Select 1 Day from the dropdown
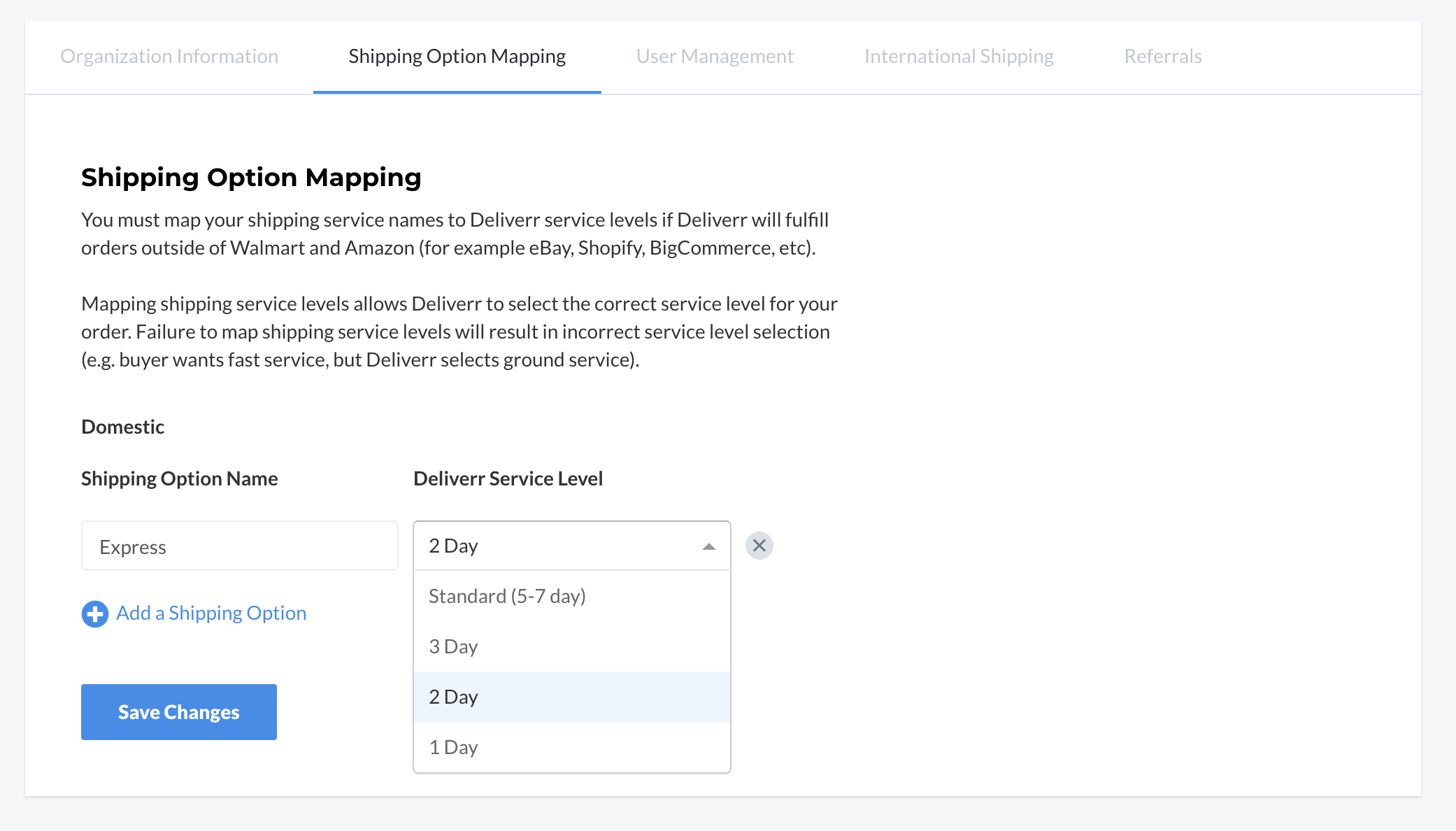This screenshot has width=1456, height=831. 572,747
